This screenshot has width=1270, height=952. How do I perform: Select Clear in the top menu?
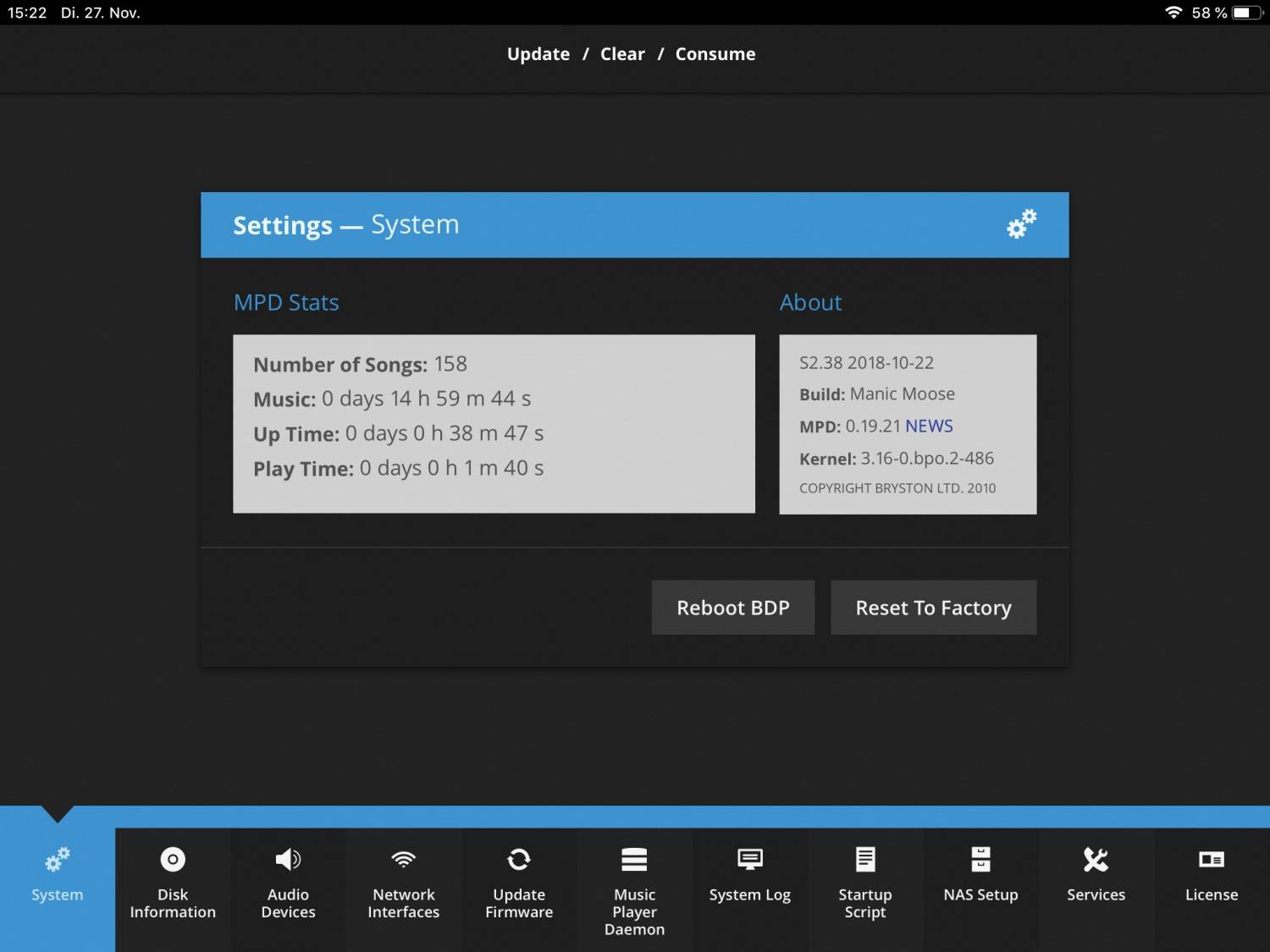(x=622, y=54)
